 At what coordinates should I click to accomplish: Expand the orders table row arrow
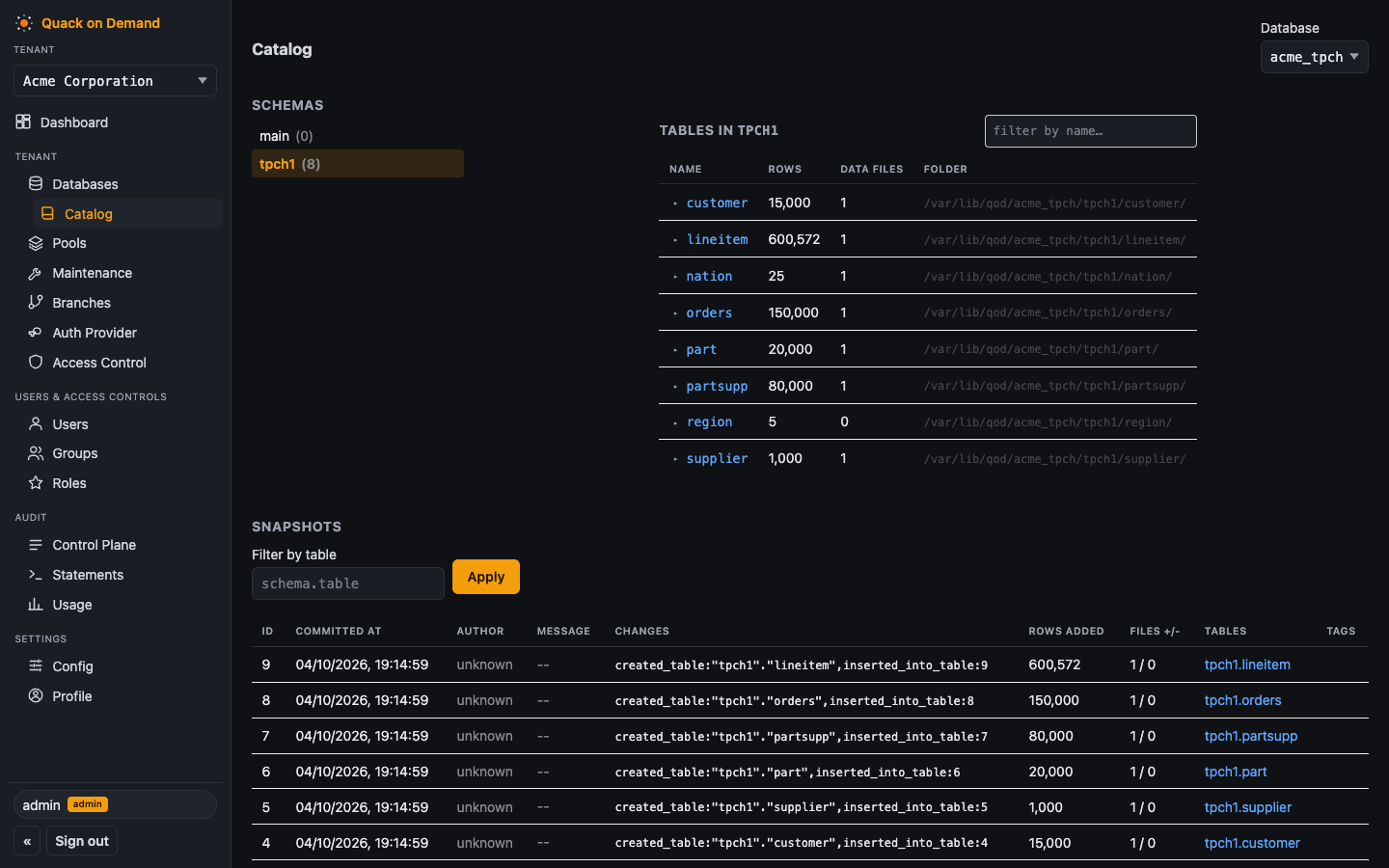[675, 313]
